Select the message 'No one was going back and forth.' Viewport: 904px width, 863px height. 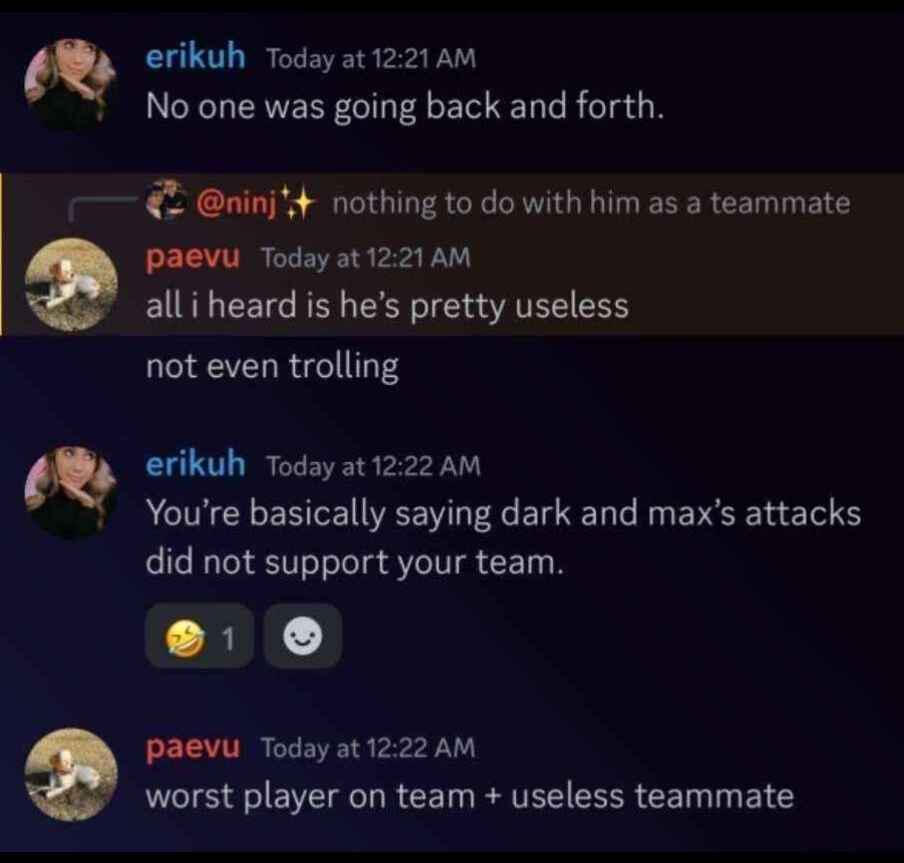click(x=405, y=107)
